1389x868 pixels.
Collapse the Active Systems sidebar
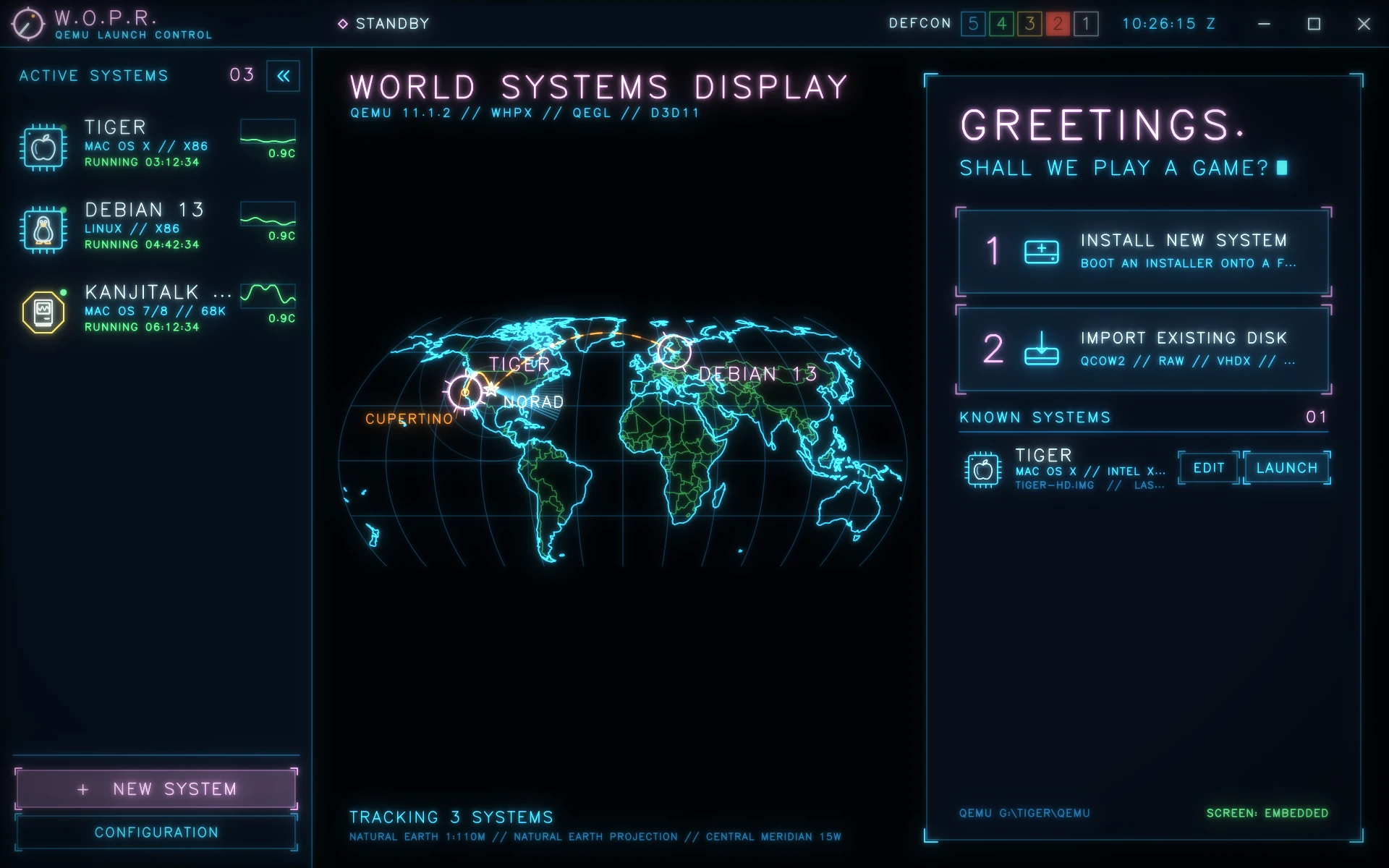pos(284,76)
